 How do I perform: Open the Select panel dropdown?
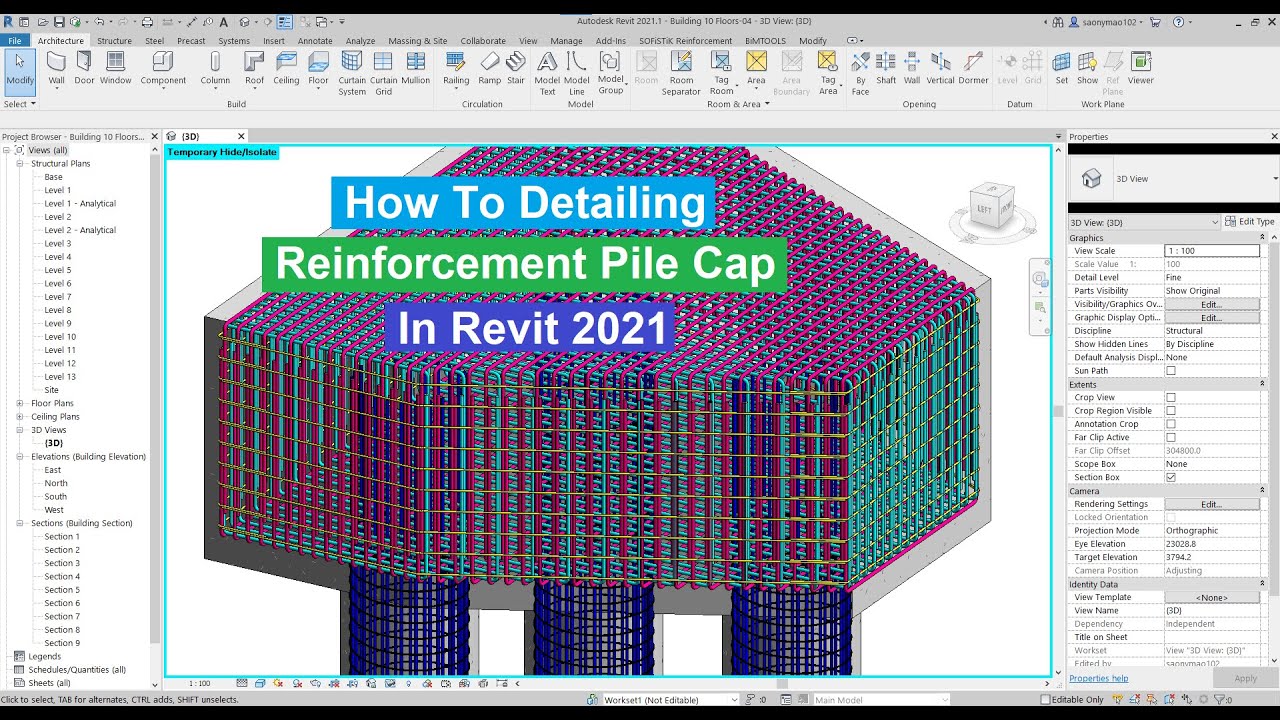pos(20,104)
